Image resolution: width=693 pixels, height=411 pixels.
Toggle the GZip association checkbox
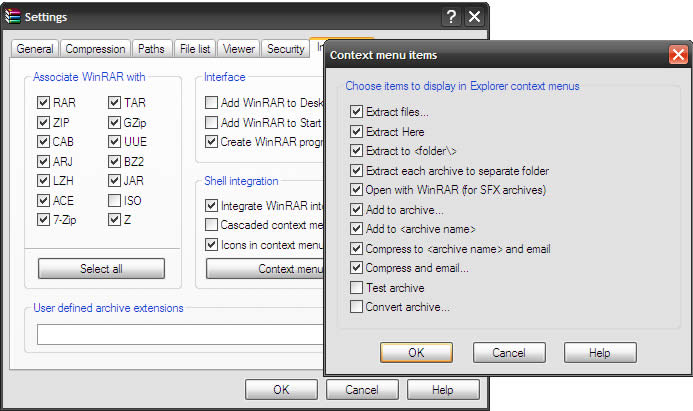coord(114,122)
